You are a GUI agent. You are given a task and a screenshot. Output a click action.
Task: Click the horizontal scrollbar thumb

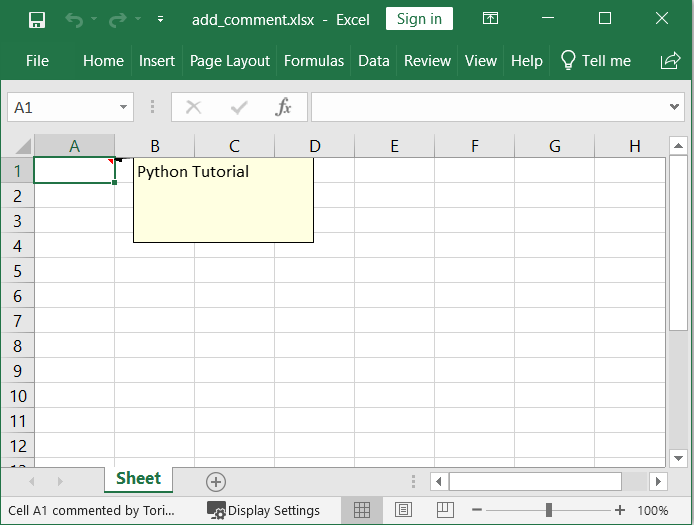536,481
